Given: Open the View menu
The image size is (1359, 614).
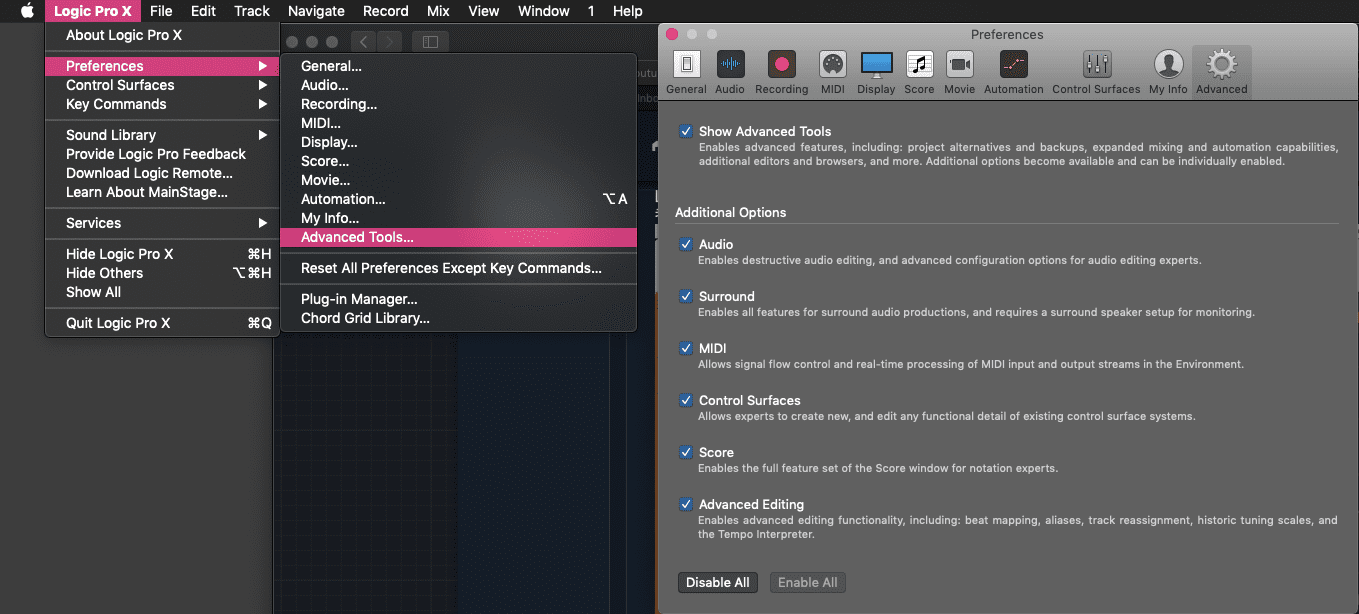Looking at the screenshot, I should 484,11.
